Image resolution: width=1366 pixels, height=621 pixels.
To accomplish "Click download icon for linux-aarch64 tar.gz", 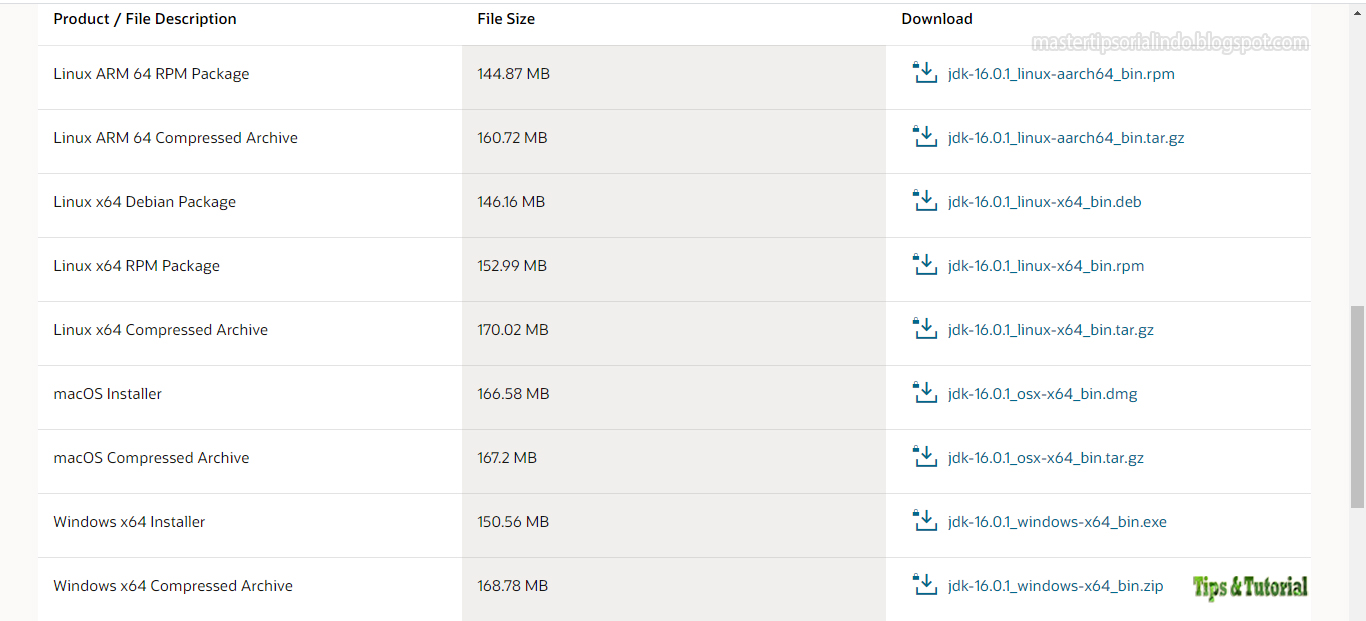I will point(925,137).
